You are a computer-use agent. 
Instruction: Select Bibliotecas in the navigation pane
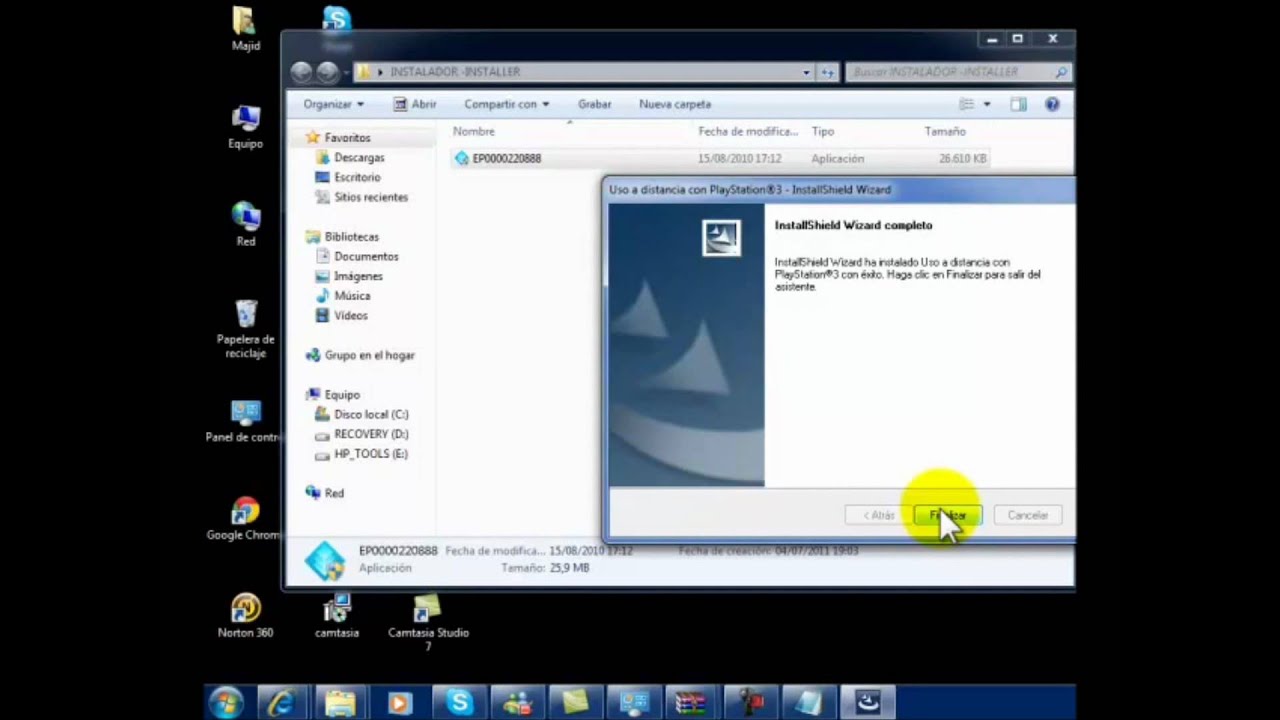pyautogui.click(x=351, y=237)
